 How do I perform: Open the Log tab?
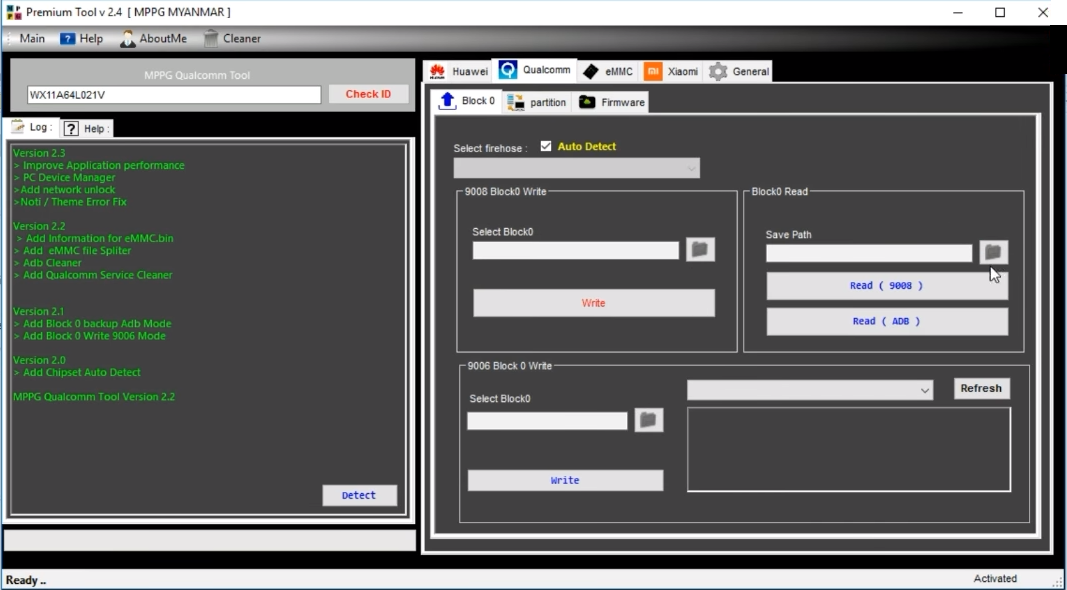coord(31,127)
